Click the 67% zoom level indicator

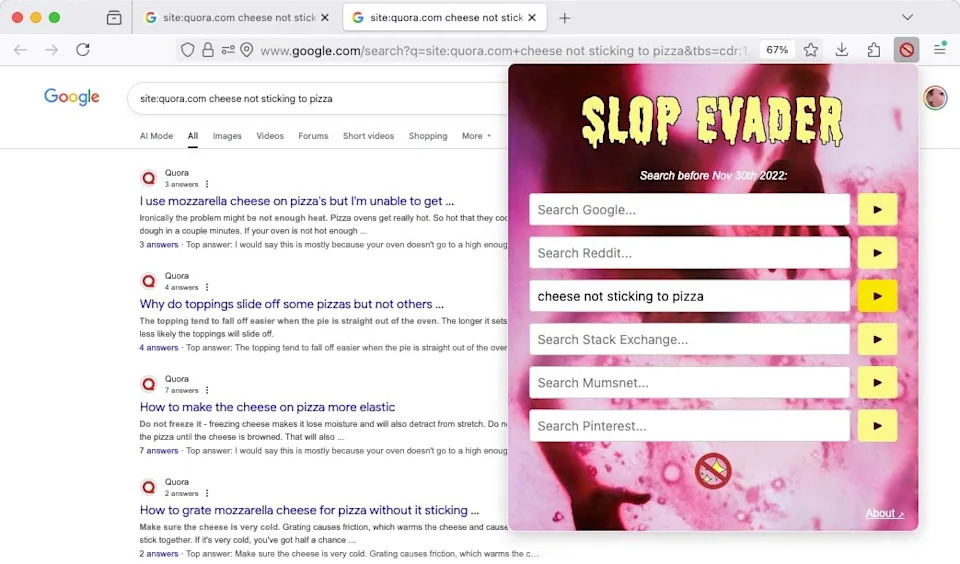[777, 50]
